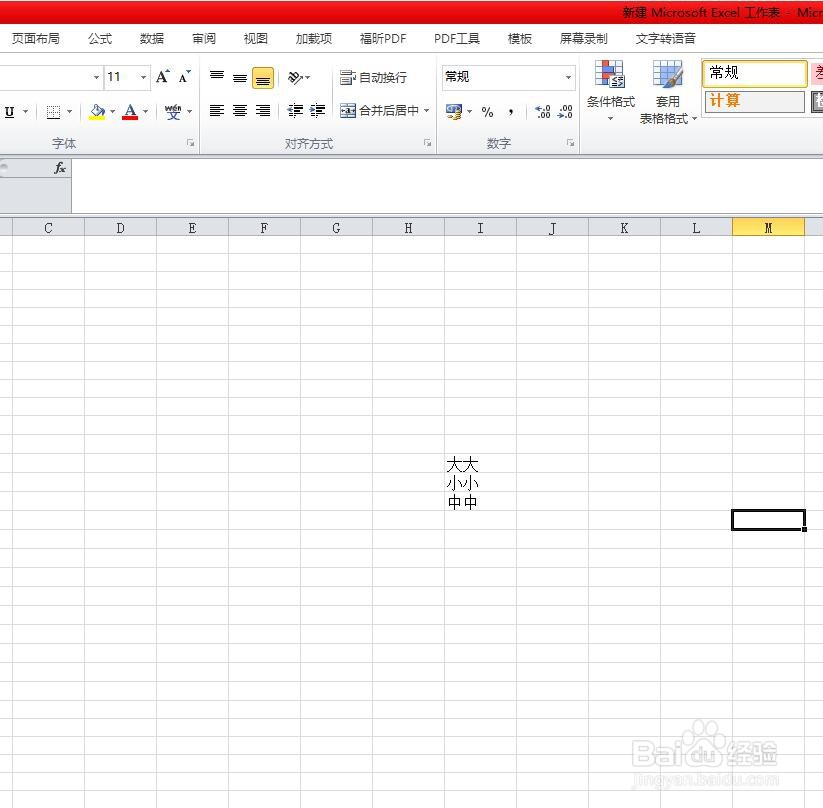Toggle bottom vertical alignment button
Image resolution: width=823 pixels, height=808 pixels.
click(262, 78)
